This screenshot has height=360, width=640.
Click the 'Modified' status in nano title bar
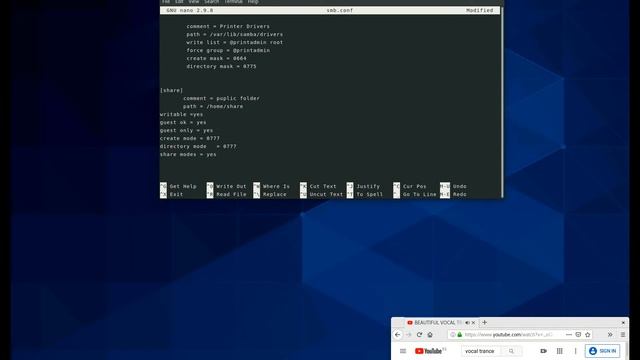pyautogui.click(x=480, y=10)
